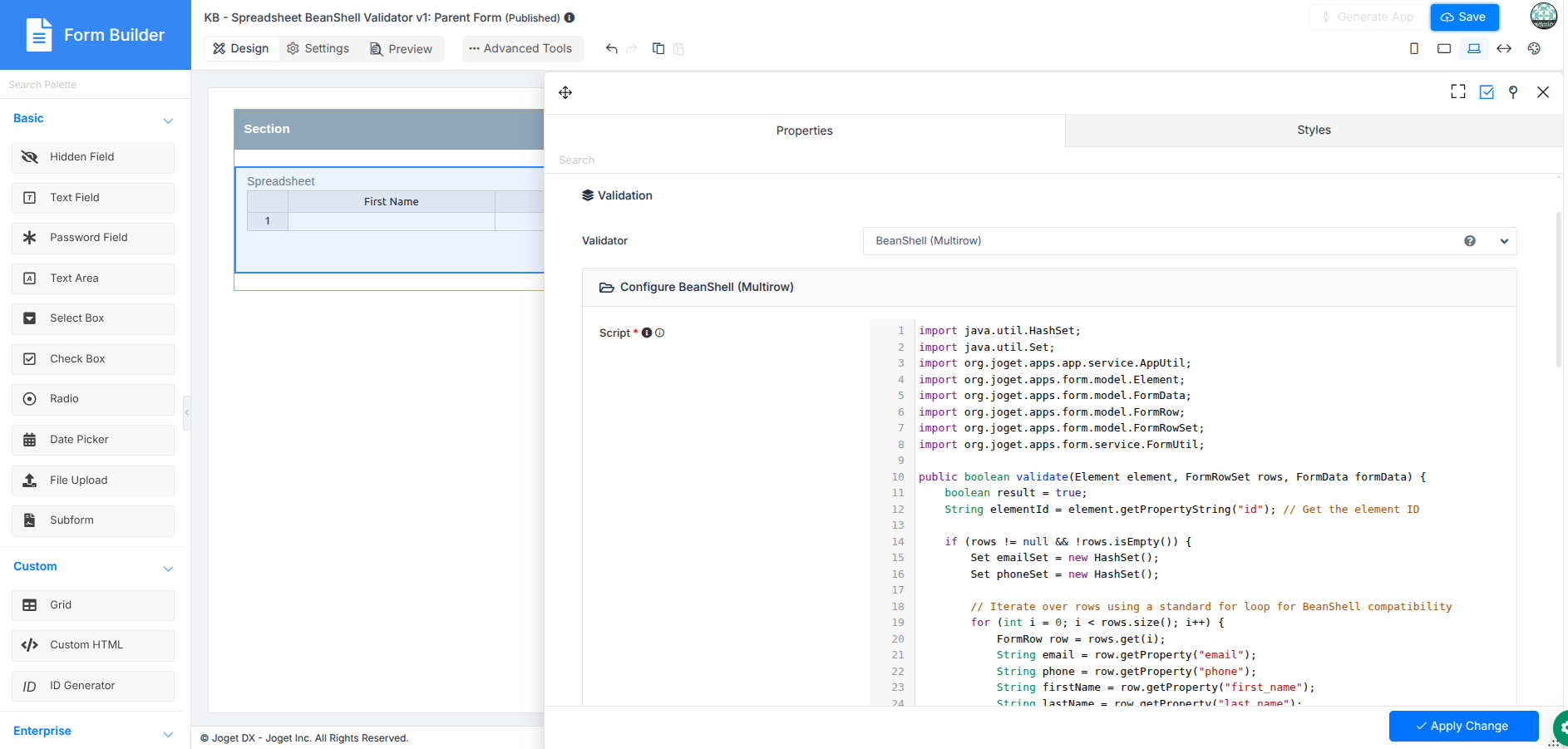This screenshot has width=1568, height=749.
Task: Pin the properties panel
Action: tap(1513, 92)
